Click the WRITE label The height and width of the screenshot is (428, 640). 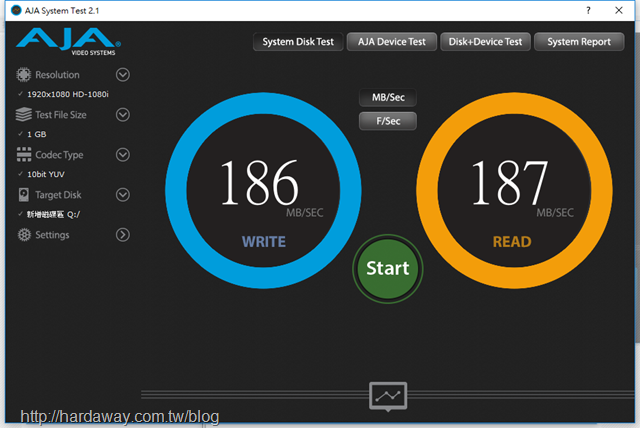[264, 242]
